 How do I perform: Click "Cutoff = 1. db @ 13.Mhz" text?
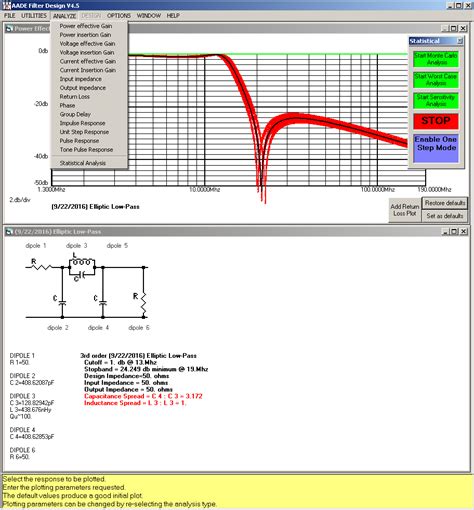(120, 362)
